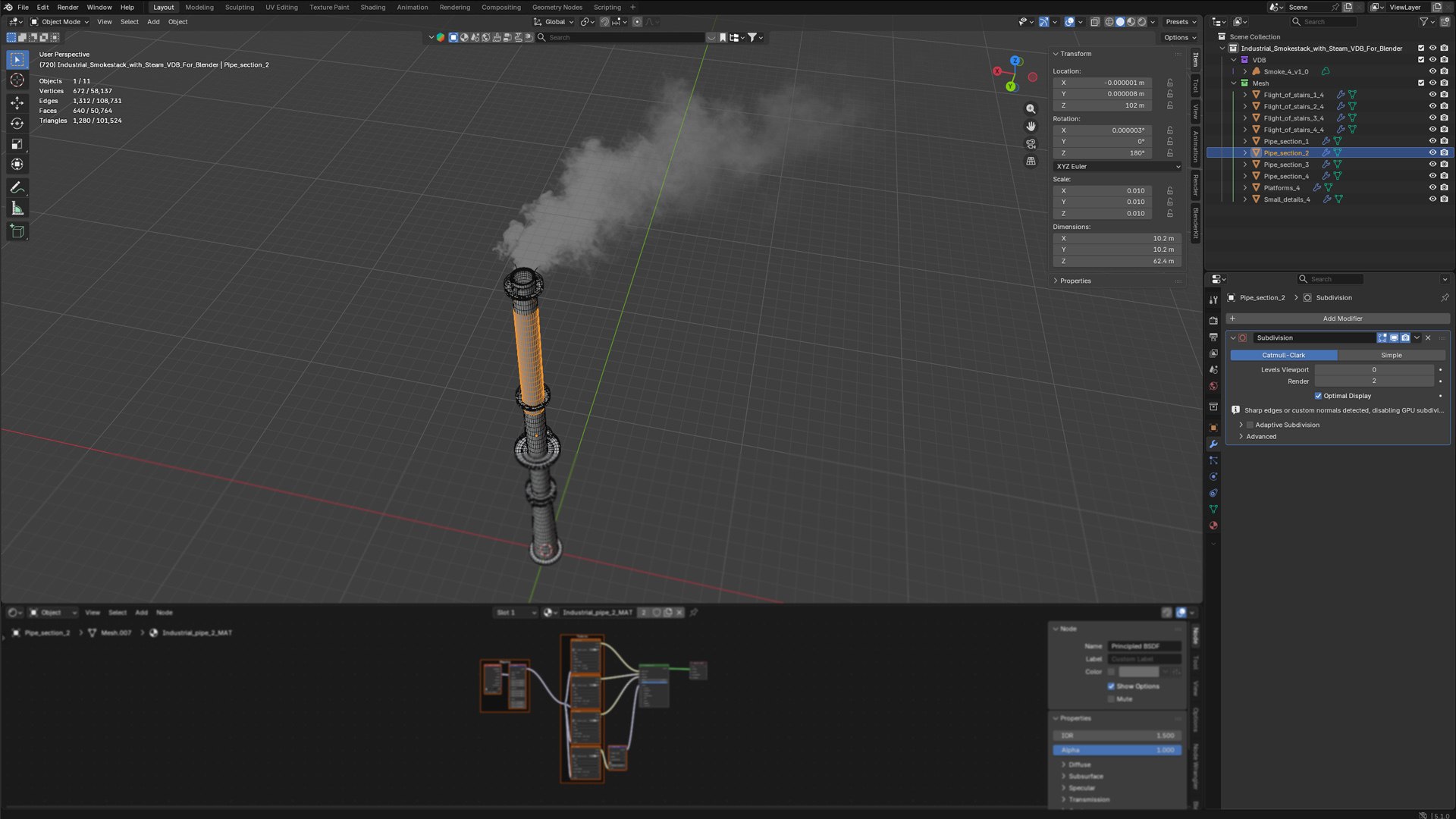Switch to the Shading workspace tab
The width and height of the screenshot is (1456, 819).
click(x=372, y=8)
